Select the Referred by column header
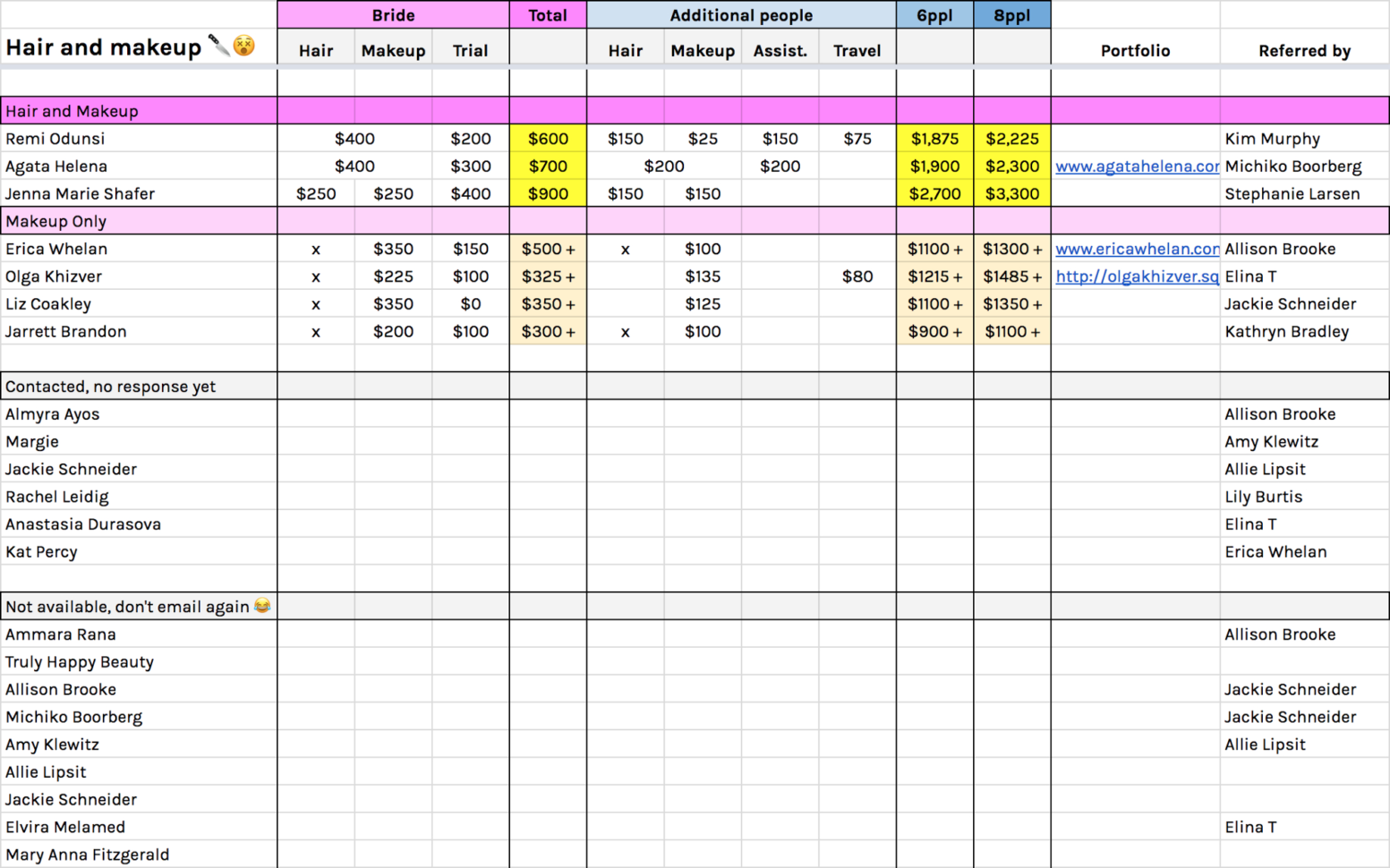The height and width of the screenshot is (868, 1390). click(x=1304, y=51)
